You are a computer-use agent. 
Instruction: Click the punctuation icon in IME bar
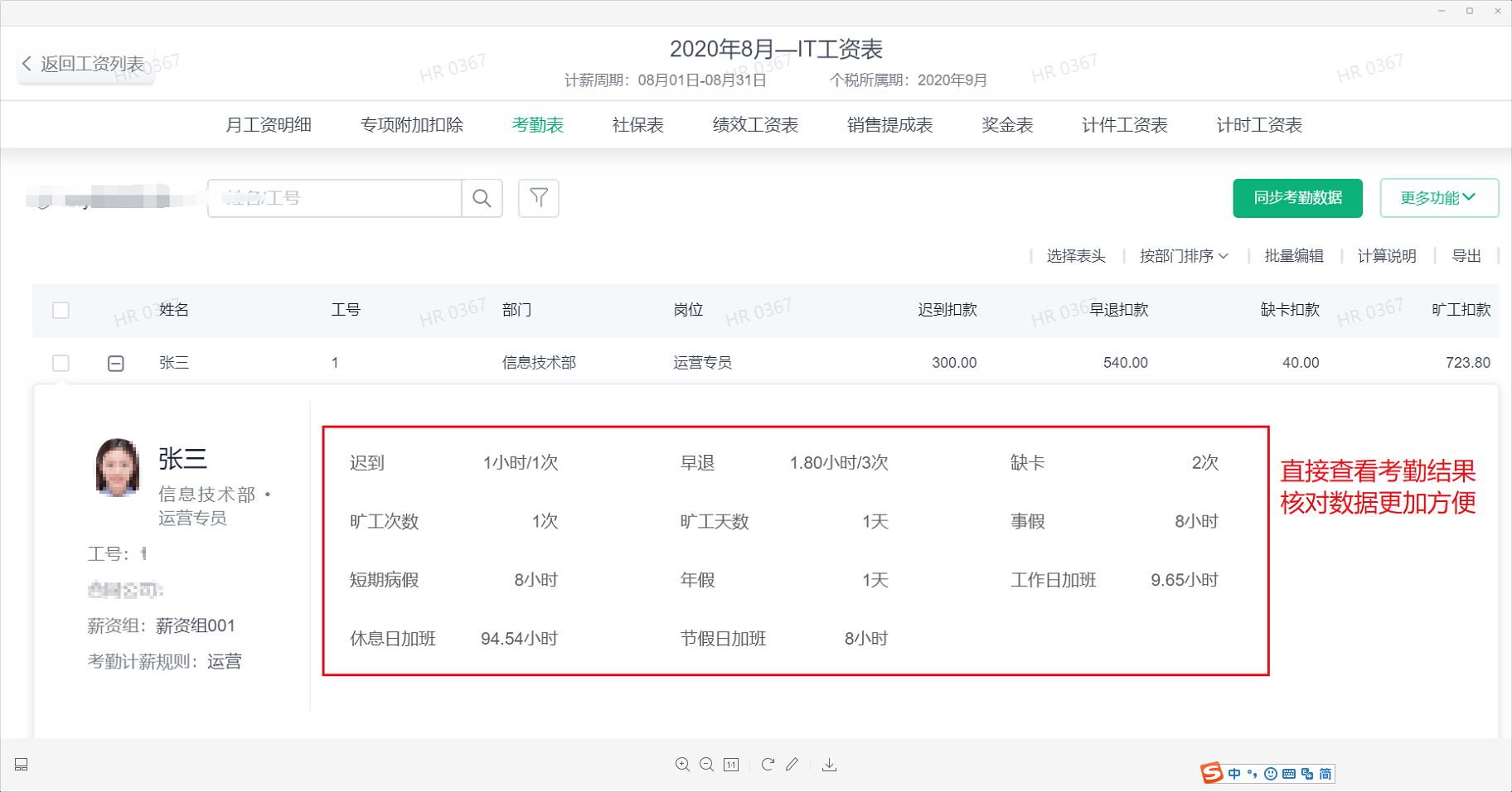pyautogui.click(x=1253, y=774)
